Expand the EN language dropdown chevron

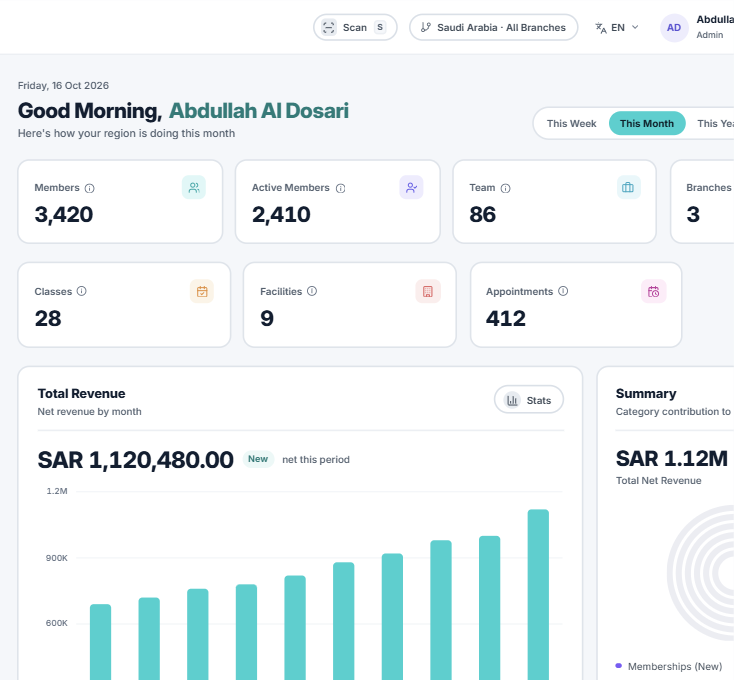pyautogui.click(x=635, y=27)
